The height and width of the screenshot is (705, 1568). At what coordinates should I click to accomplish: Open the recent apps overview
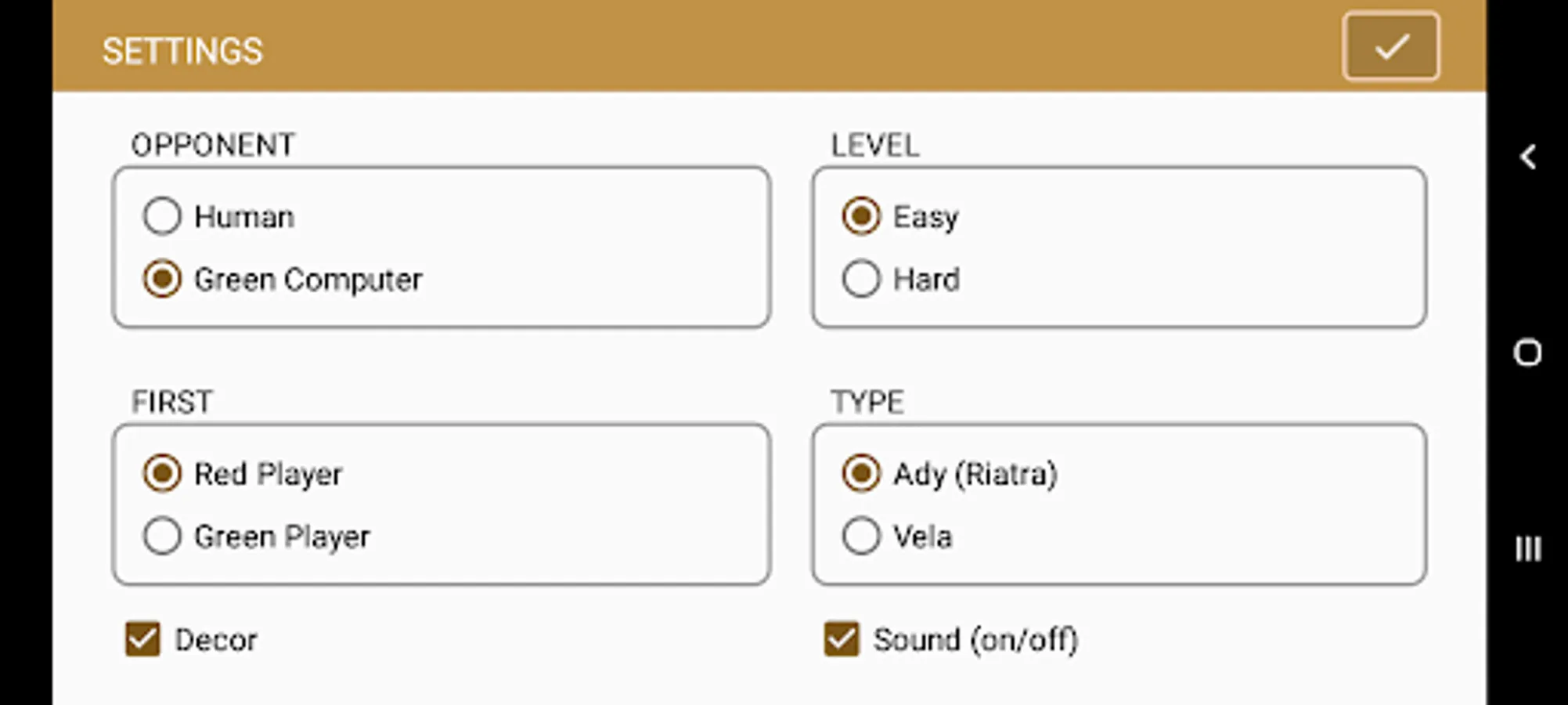click(x=1527, y=548)
